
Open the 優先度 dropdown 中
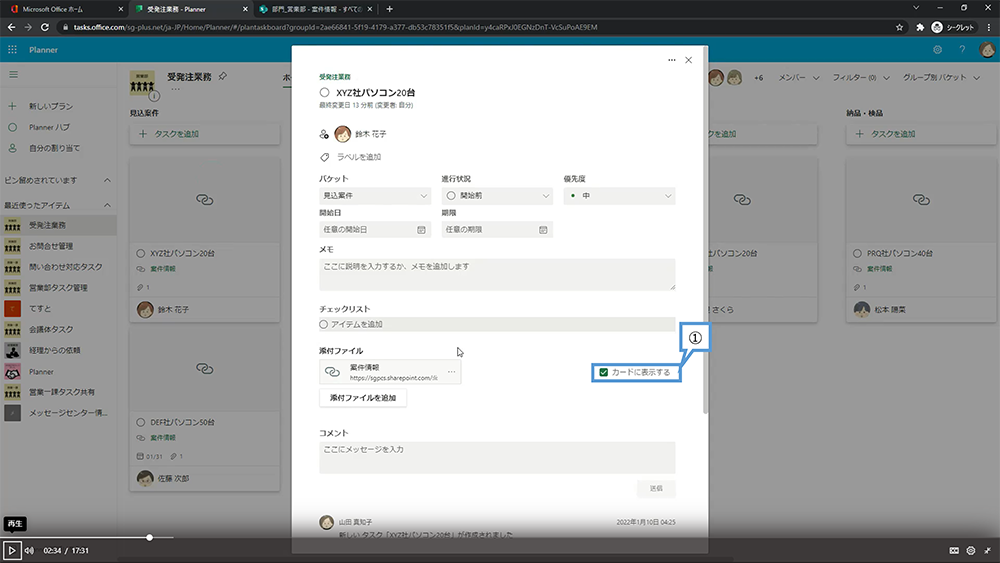click(619, 196)
